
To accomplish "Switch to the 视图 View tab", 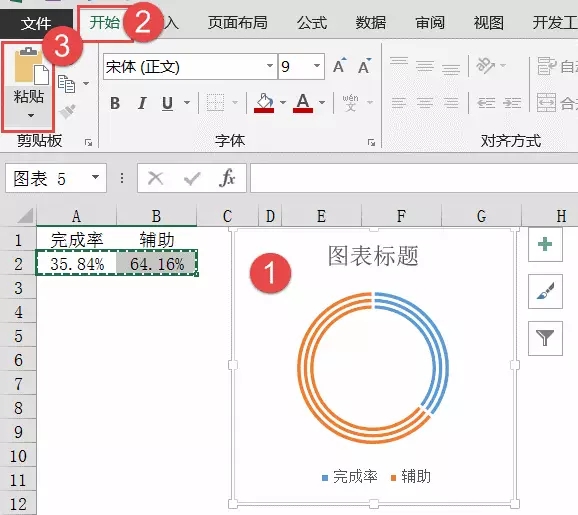I will tap(489, 23).
